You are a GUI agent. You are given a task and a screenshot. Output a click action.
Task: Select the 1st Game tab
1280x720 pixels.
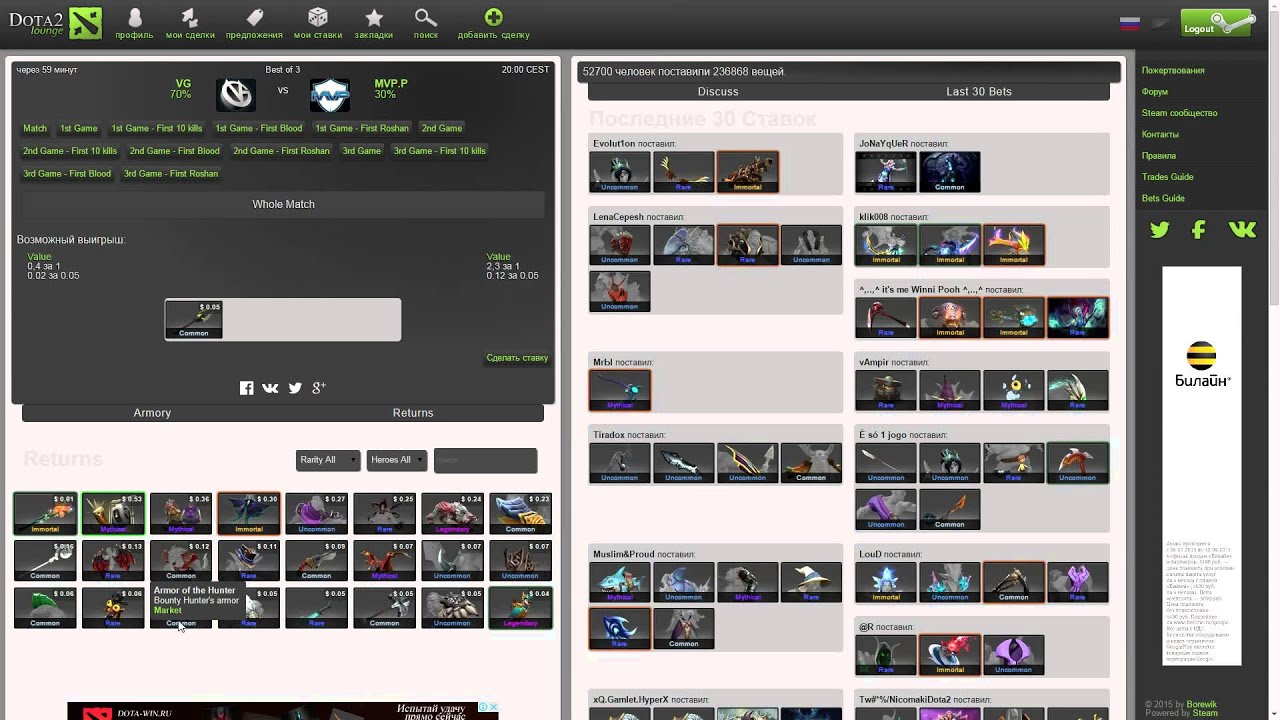coord(79,128)
